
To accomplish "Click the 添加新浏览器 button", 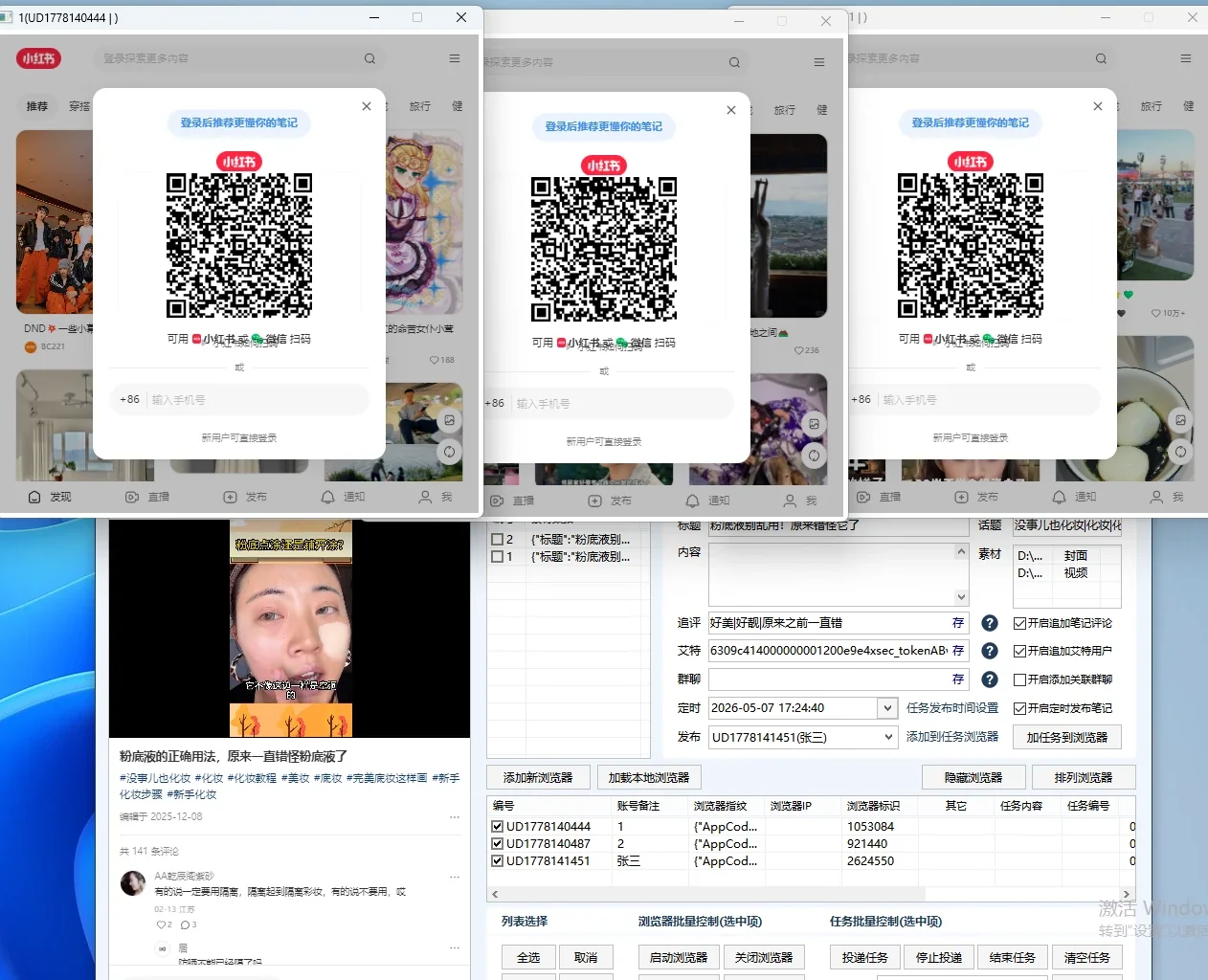I will pyautogui.click(x=538, y=777).
